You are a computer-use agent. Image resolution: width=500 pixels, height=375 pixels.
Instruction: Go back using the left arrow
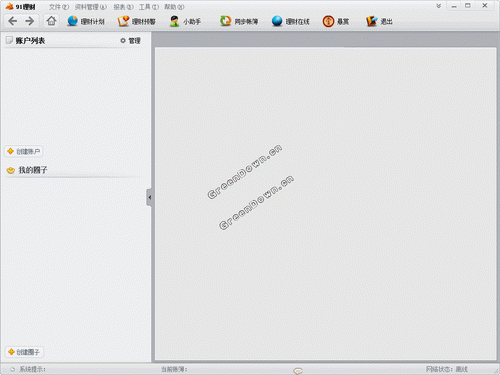click(x=13, y=21)
